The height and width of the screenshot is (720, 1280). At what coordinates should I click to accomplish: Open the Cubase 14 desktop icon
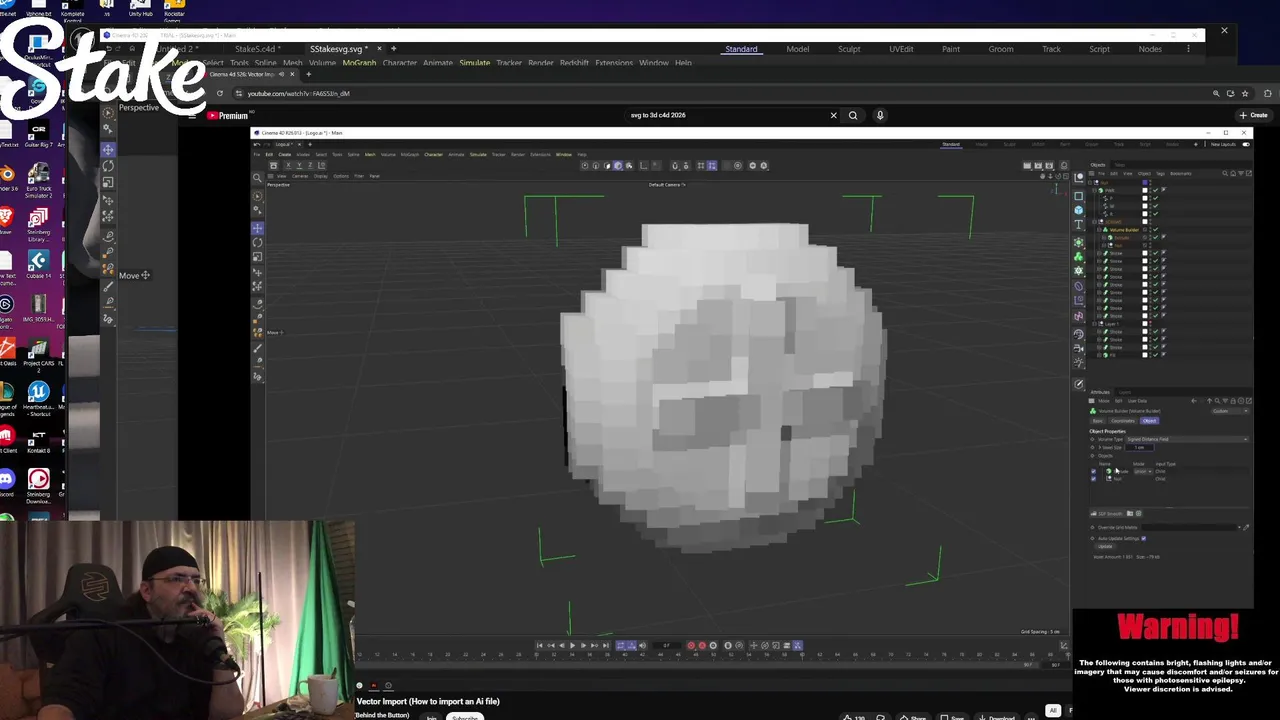38,266
